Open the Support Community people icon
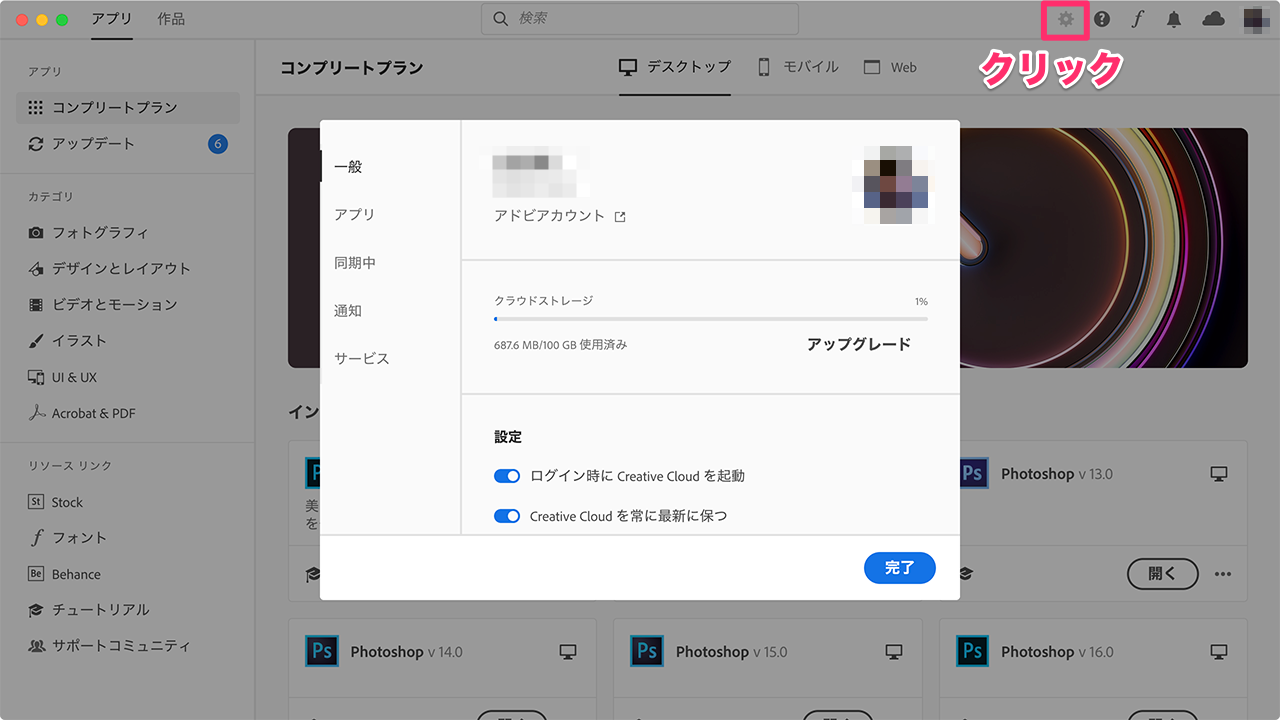This screenshot has height=720, width=1280. tap(36, 646)
